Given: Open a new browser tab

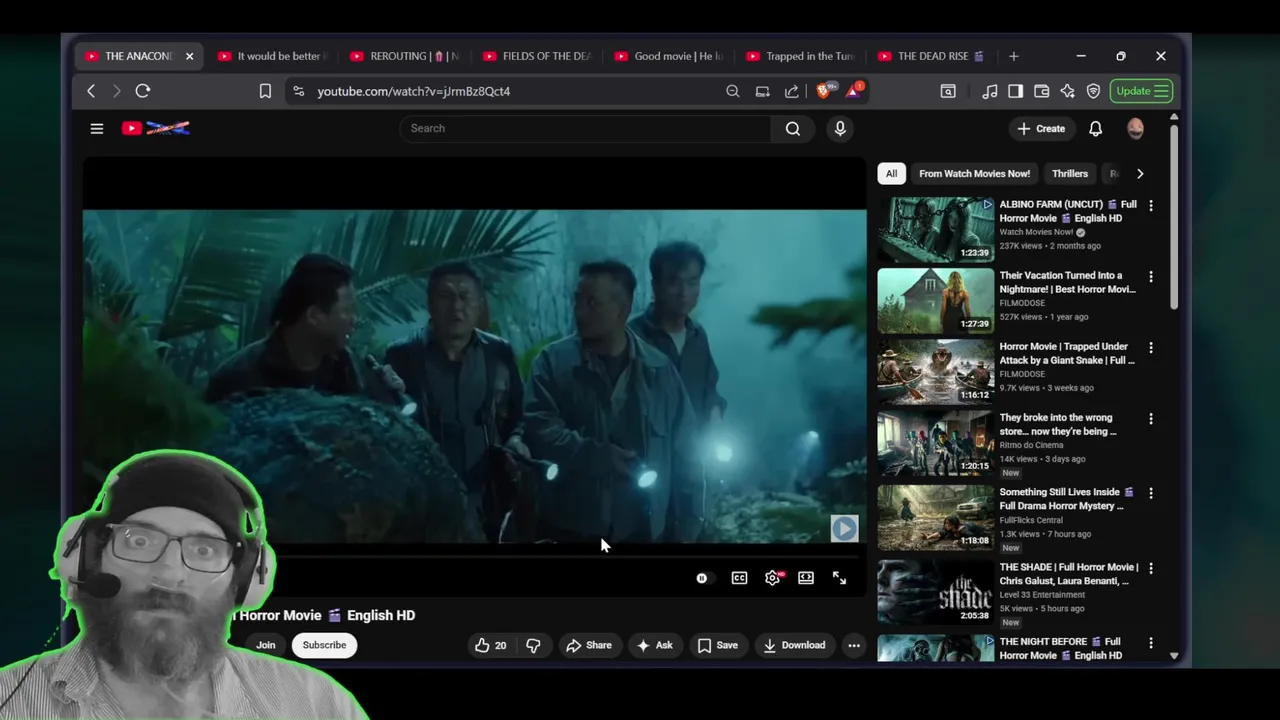Looking at the screenshot, I should pyautogui.click(x=1014, y=56).
